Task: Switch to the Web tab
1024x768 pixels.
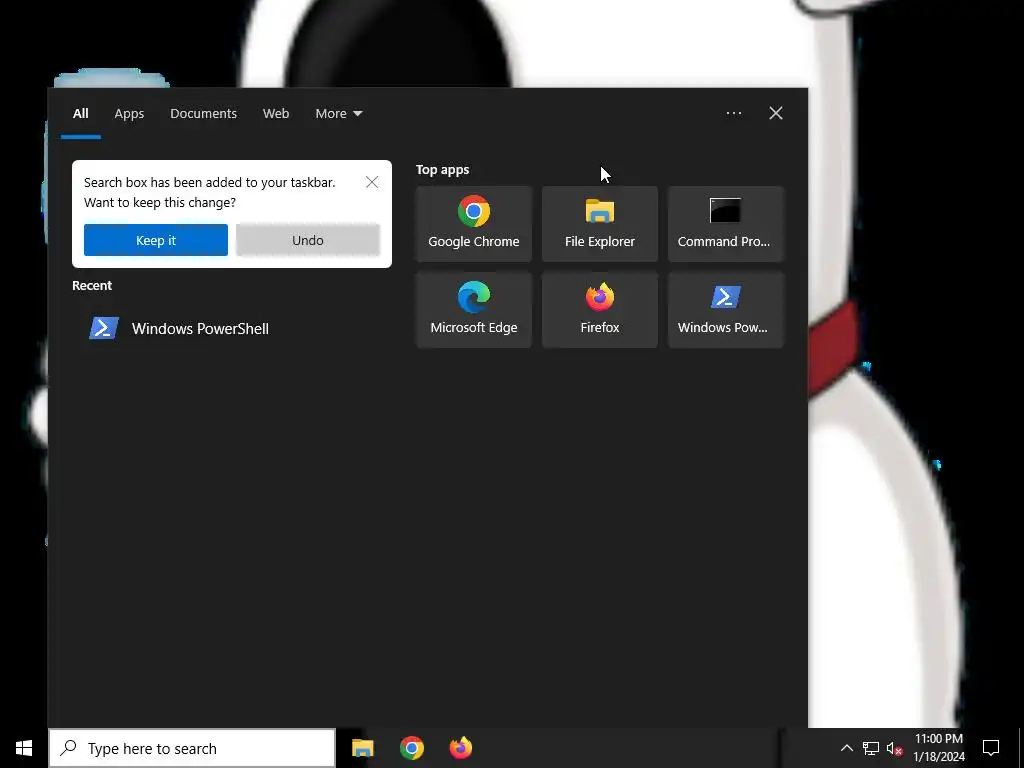Action: coord(276,114)
